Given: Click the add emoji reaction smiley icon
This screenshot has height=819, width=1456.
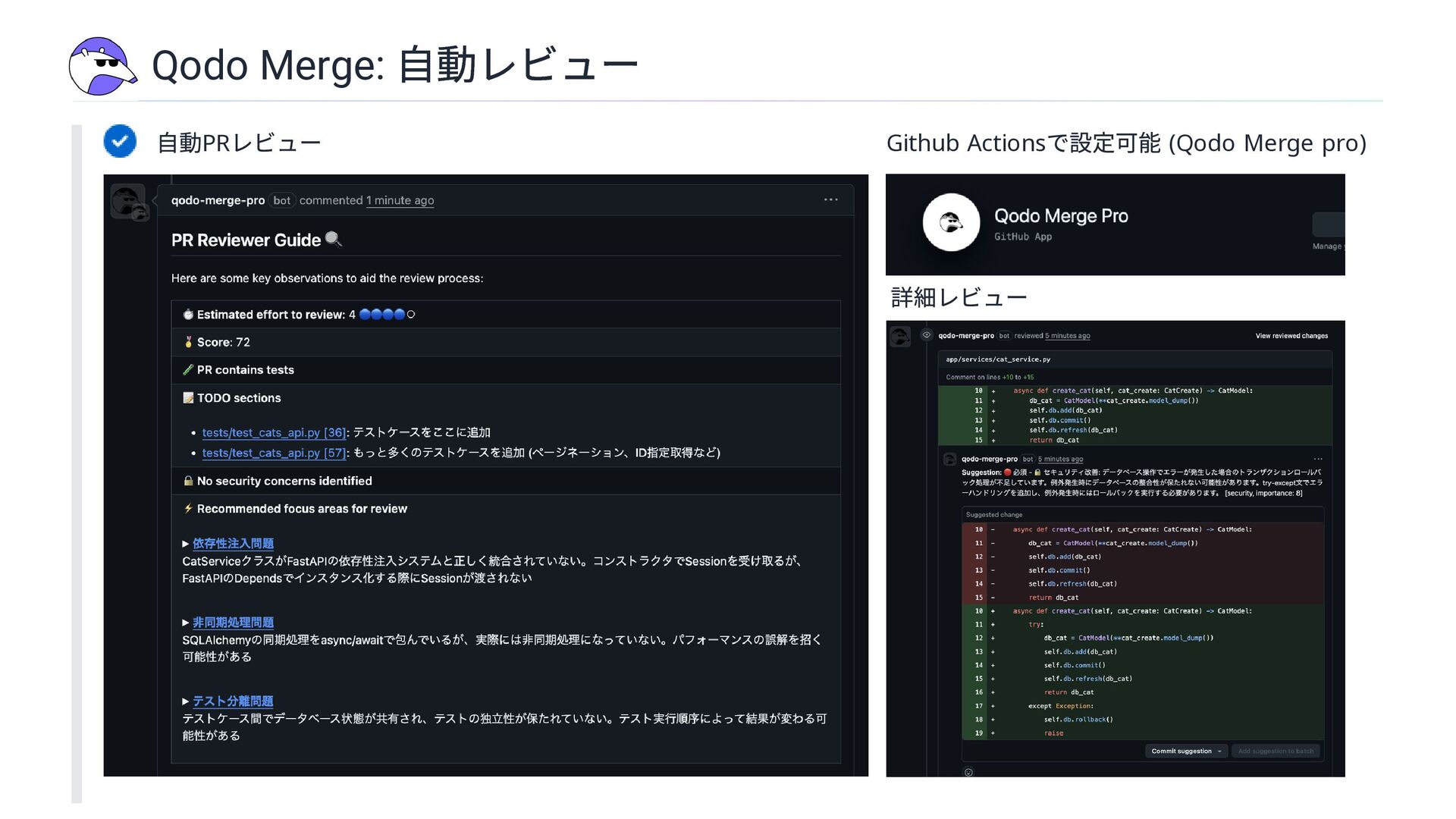Looking at the screenshot, I should [x=968, y=772].
